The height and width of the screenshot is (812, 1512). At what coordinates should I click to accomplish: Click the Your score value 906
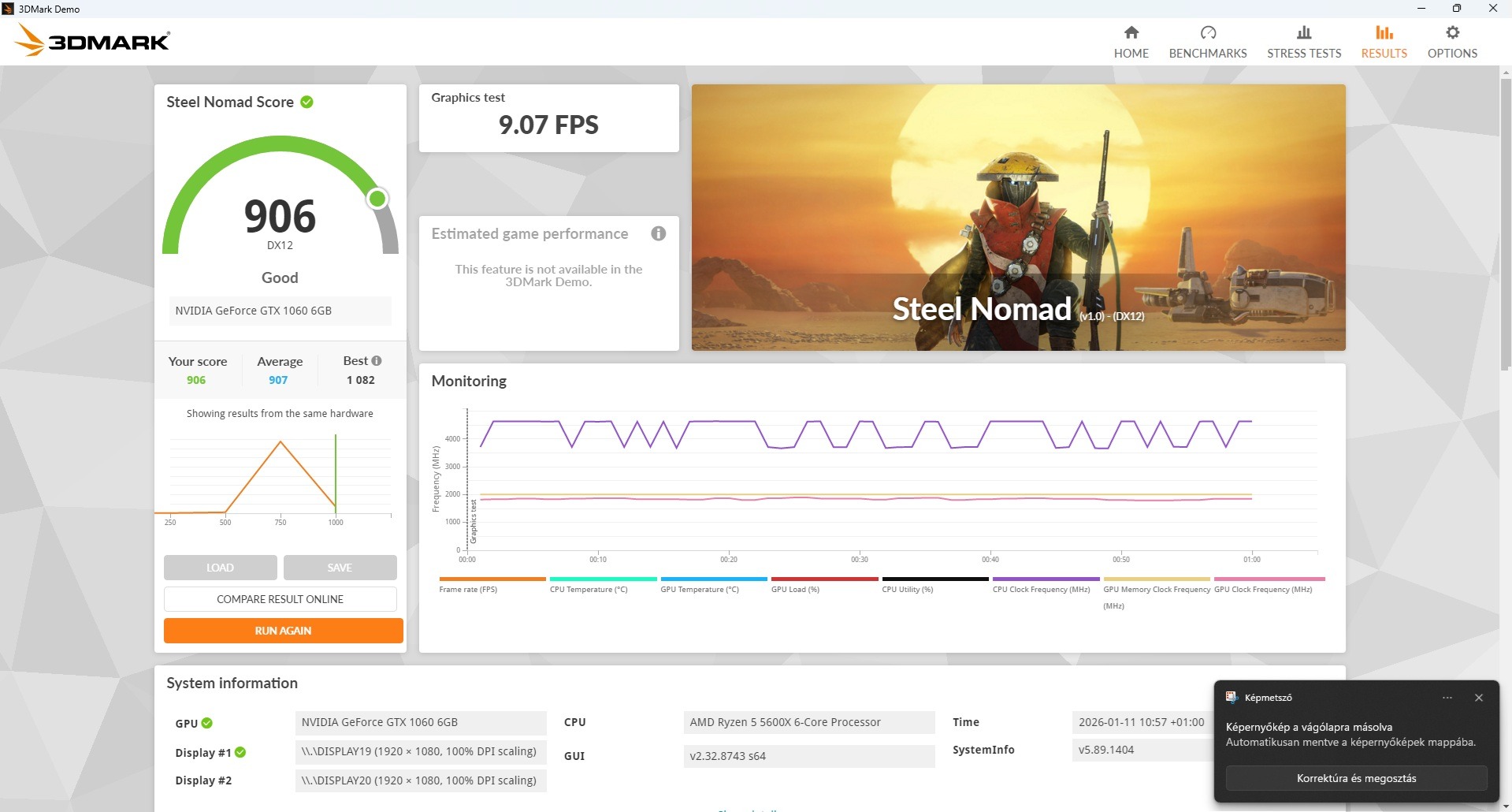click(x=196, y=380)
